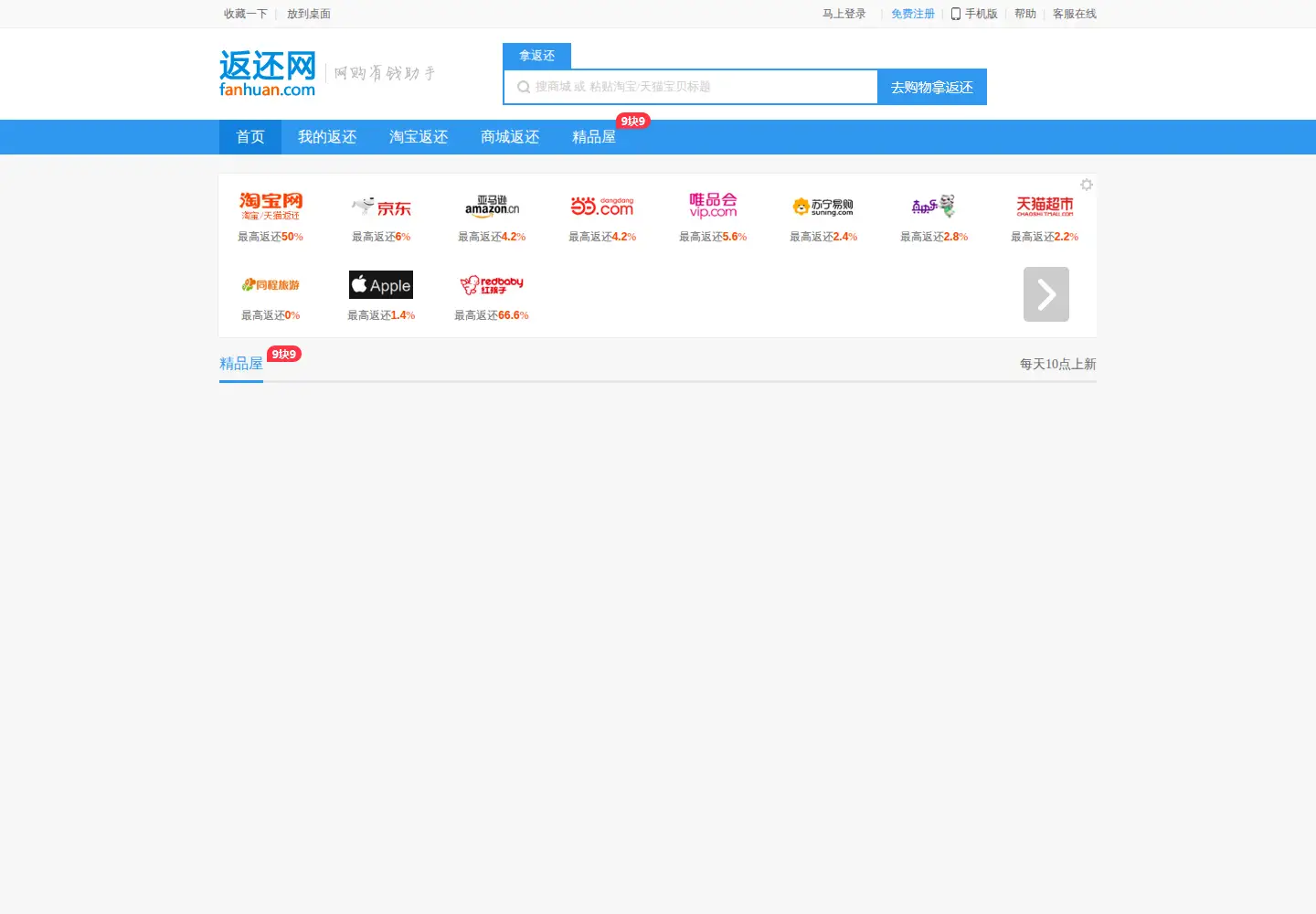The height and width of the screenshot is (914, 1316).
Task: Click the JD 最高返还6% text
Action: click(x=381, y=237)
